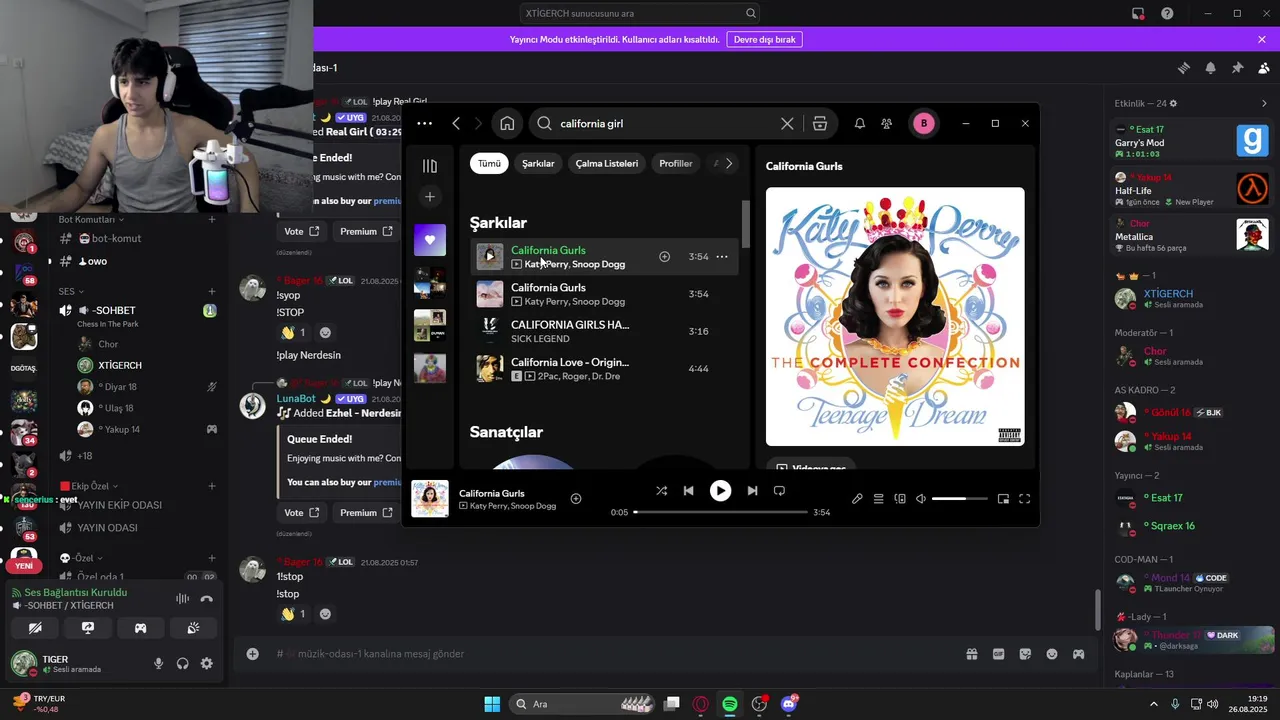
Task: Toggle shuffle in Spotify player
Action: [x=661, y=491]
